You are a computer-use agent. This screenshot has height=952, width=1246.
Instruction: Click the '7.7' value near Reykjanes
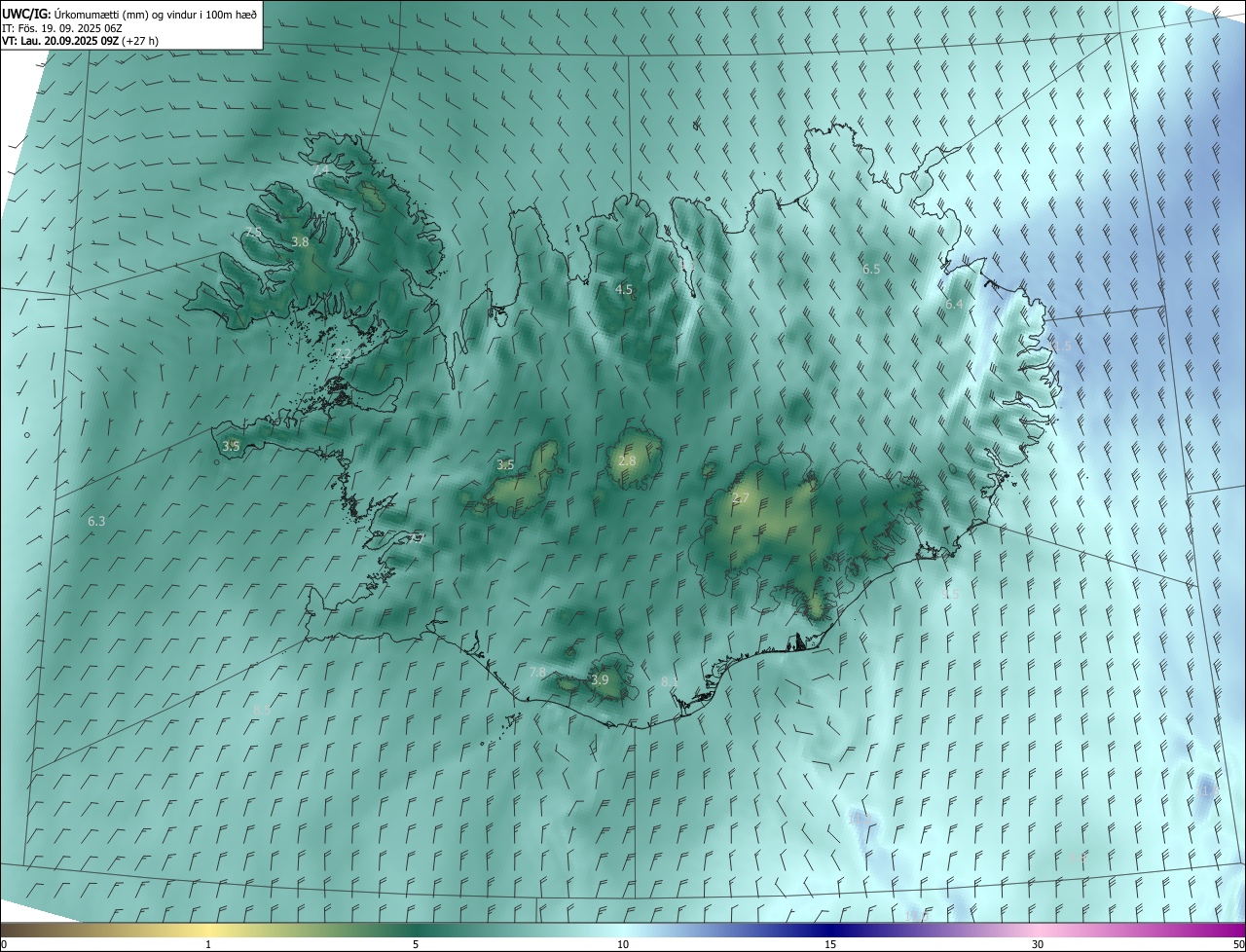click(x=416, y=538)
